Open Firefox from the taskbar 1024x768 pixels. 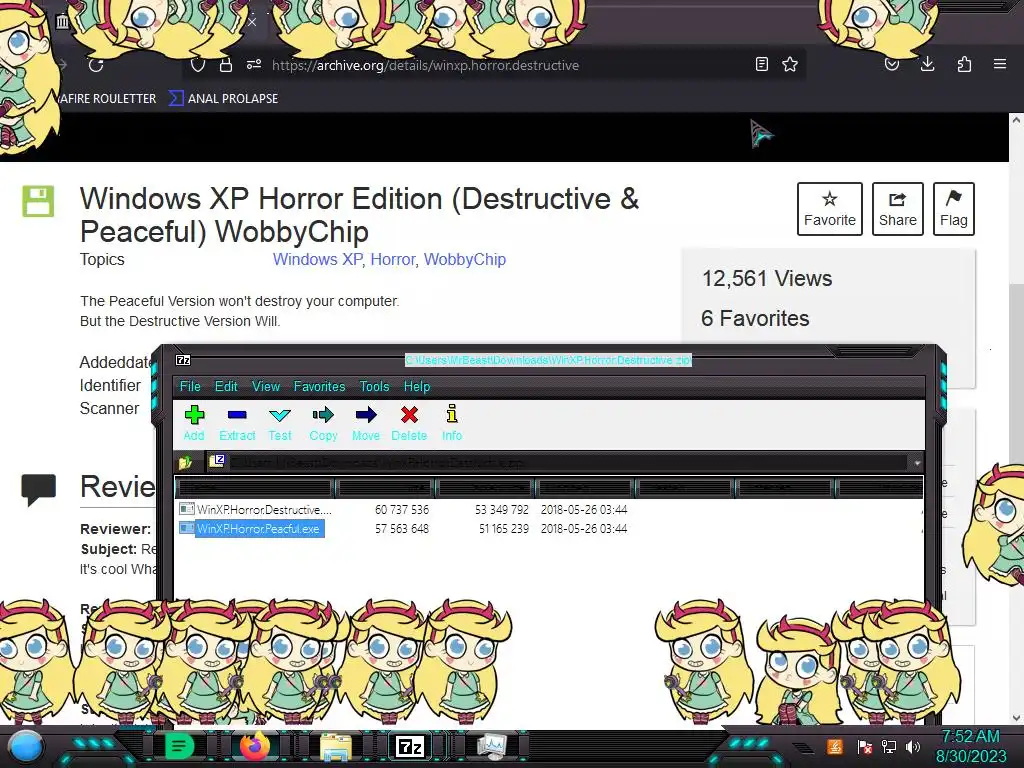pos(255,745)
